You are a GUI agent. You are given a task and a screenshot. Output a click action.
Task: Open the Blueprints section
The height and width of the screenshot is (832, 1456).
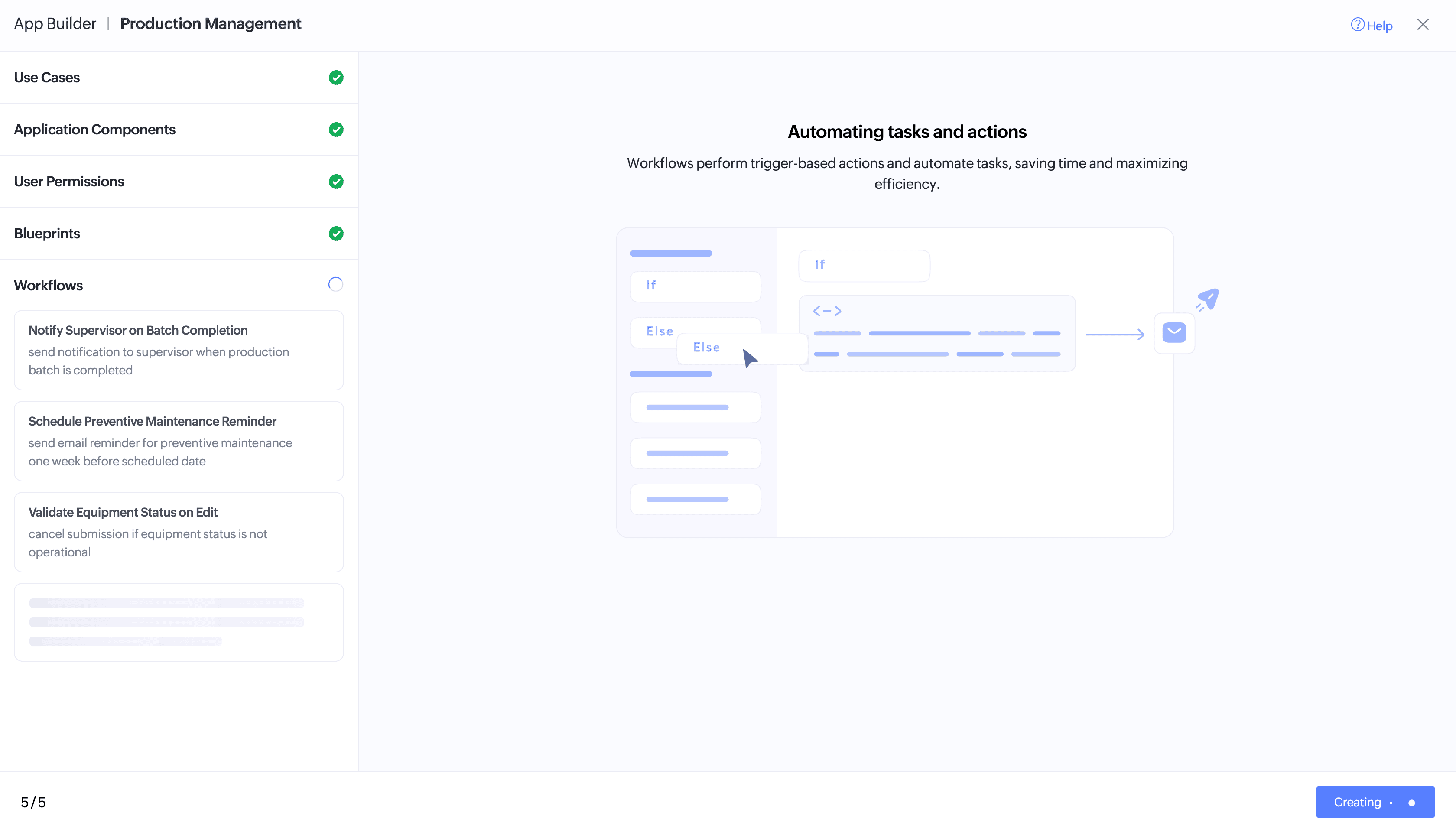(47, 234)
